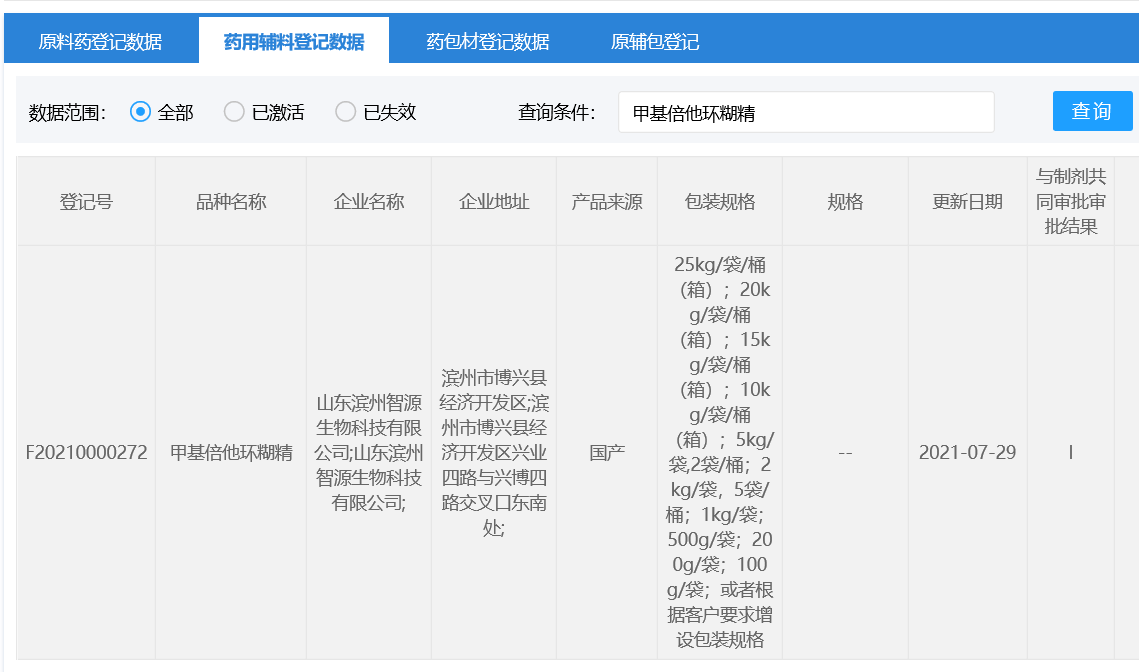Select the 原辅包登记 tab

click(x=657, y=40)
